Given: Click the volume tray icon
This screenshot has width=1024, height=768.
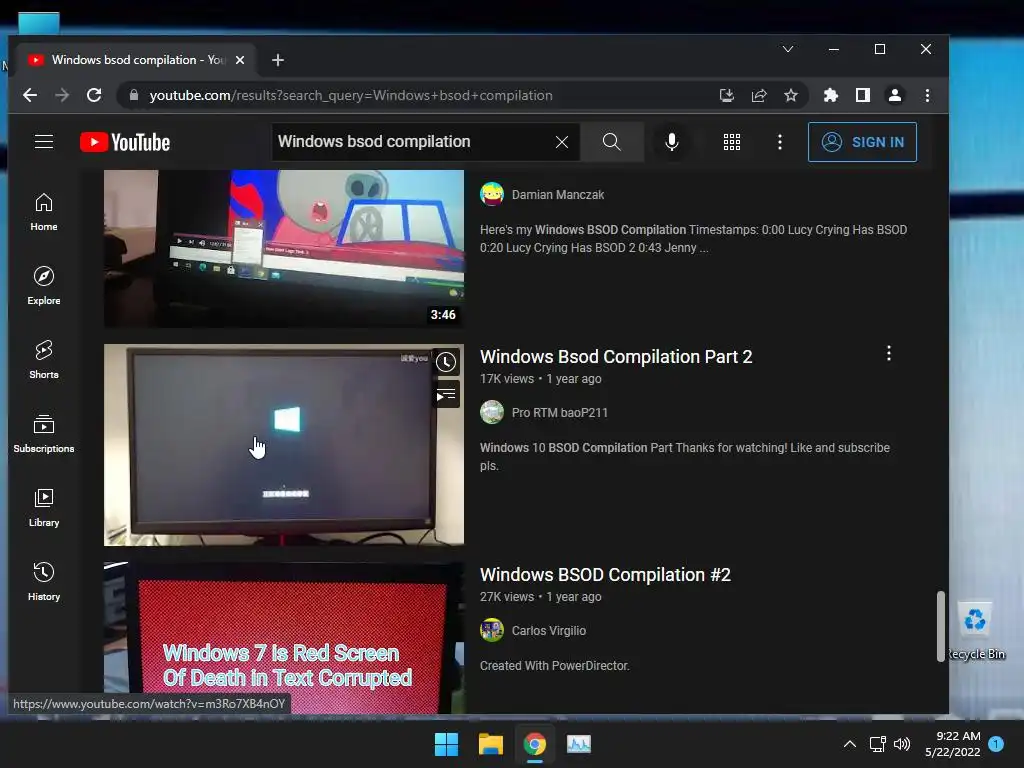Looking at the screenshot, I should click(902, 744).
